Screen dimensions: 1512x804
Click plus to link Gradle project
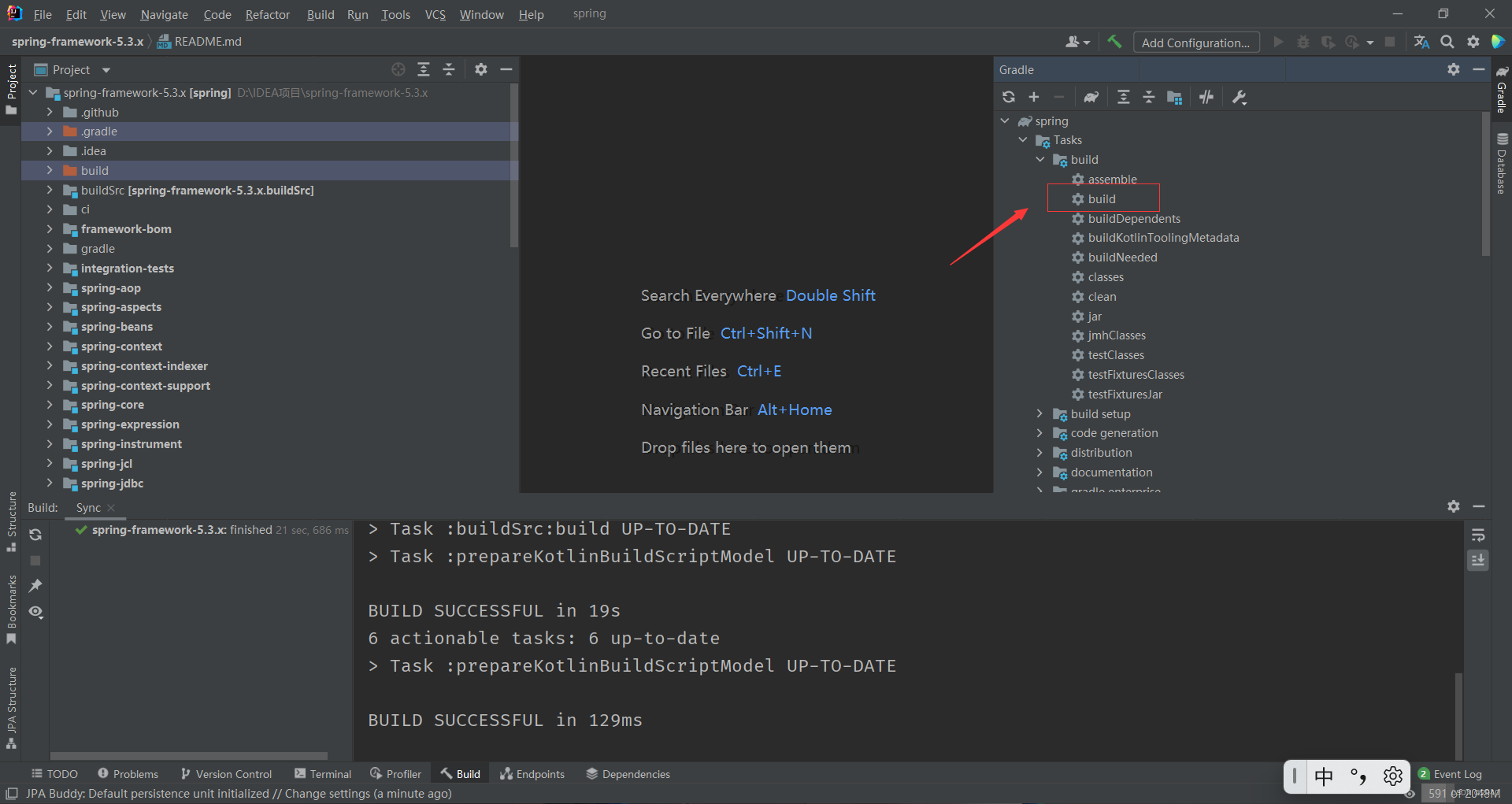tap(1034, 97)
